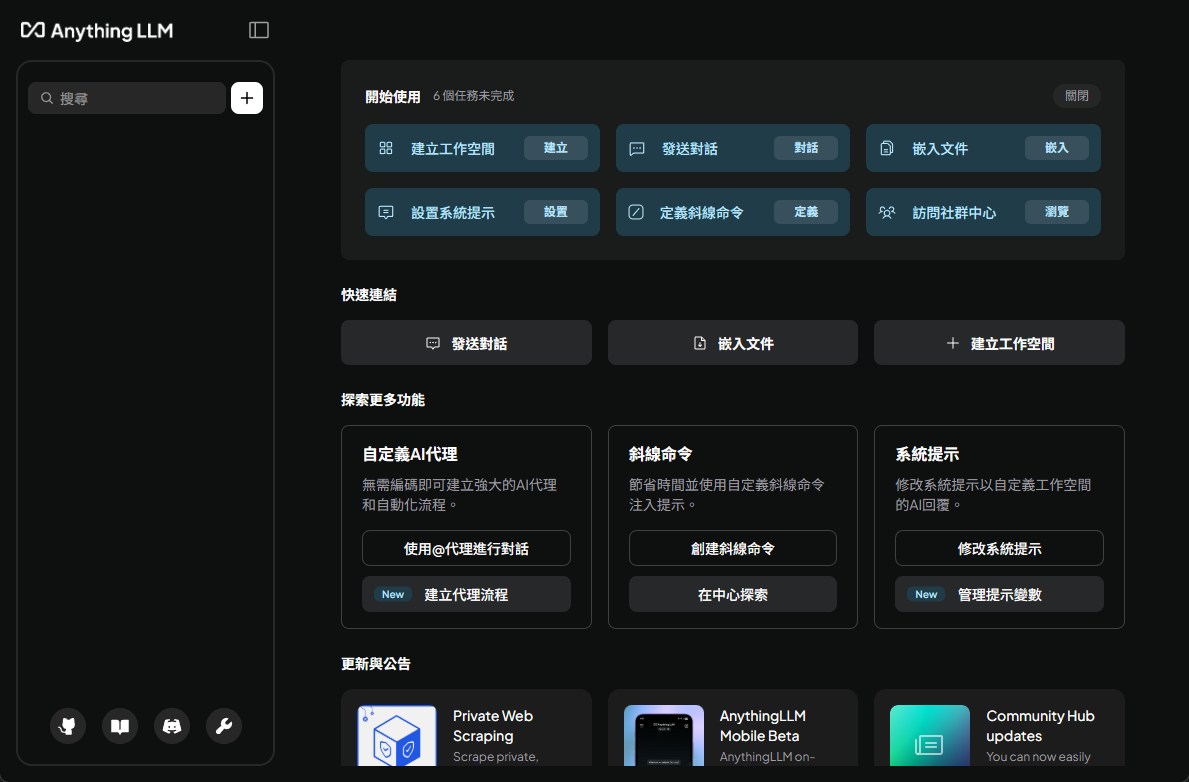Open the AnythingLLM Mobile Beta thumbnail
The image size is (1189, 782).
pos(664,735)
